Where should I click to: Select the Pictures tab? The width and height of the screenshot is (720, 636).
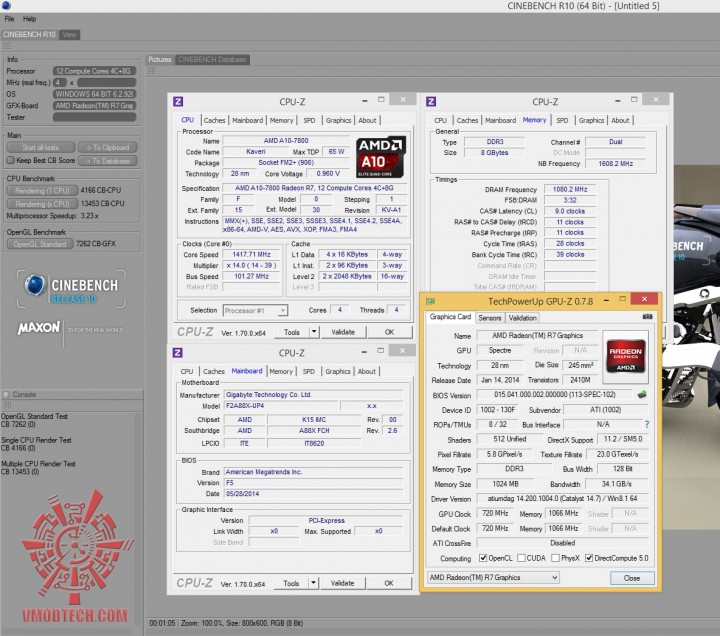pyautogui.click(x=159, y=59)
